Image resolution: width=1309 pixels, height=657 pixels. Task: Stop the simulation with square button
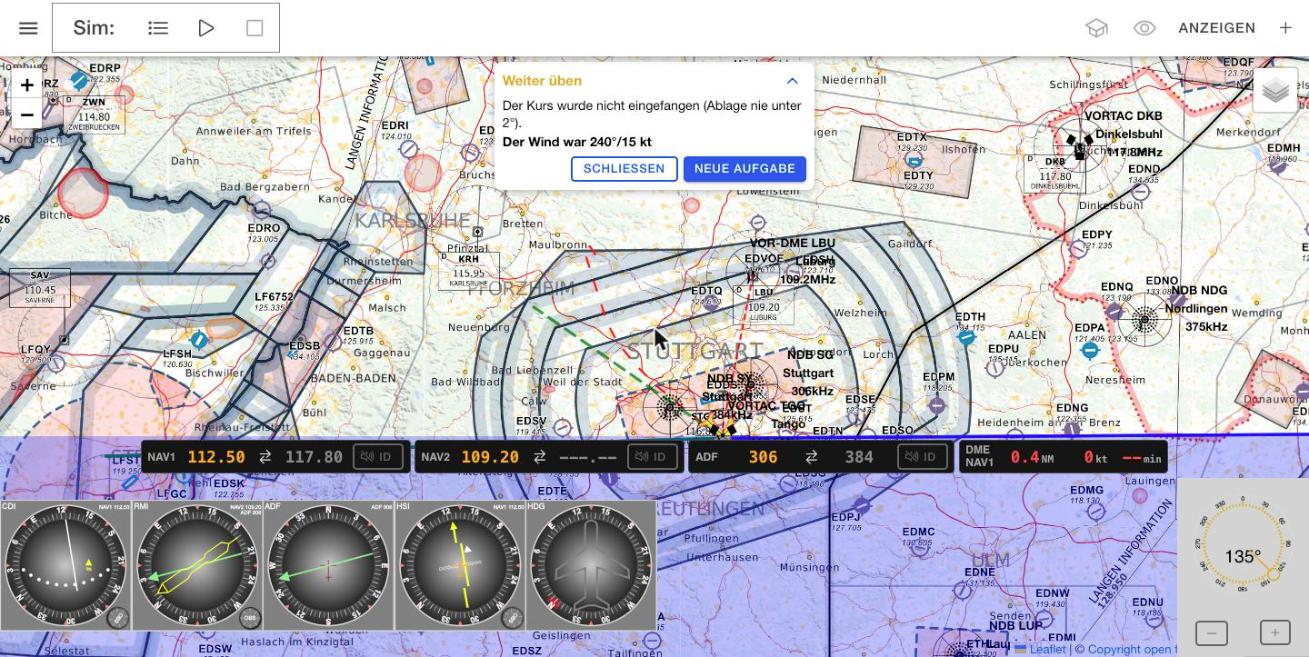click(254, 28)
